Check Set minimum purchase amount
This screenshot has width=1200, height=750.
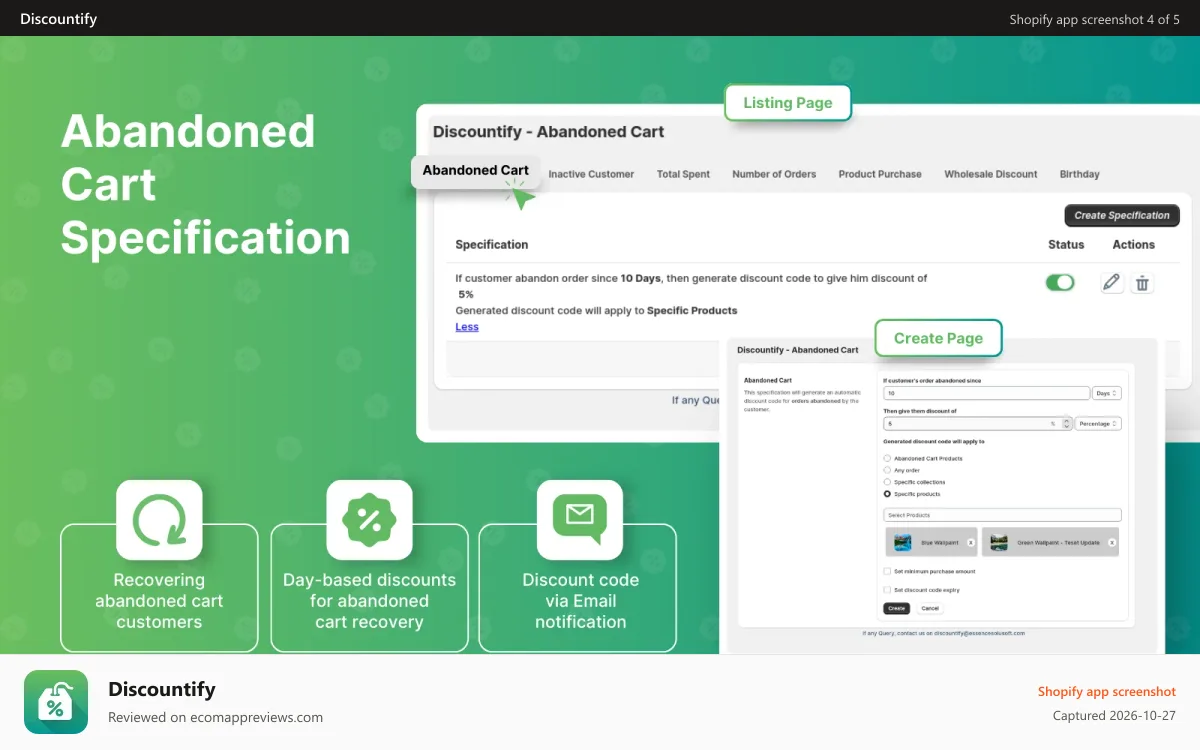point(887,571)
